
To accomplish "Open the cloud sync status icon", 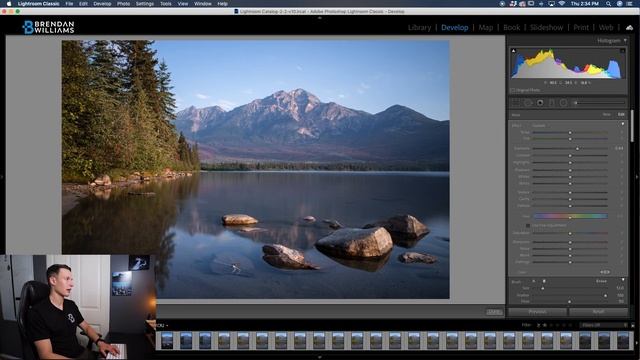I will [629, 27].
